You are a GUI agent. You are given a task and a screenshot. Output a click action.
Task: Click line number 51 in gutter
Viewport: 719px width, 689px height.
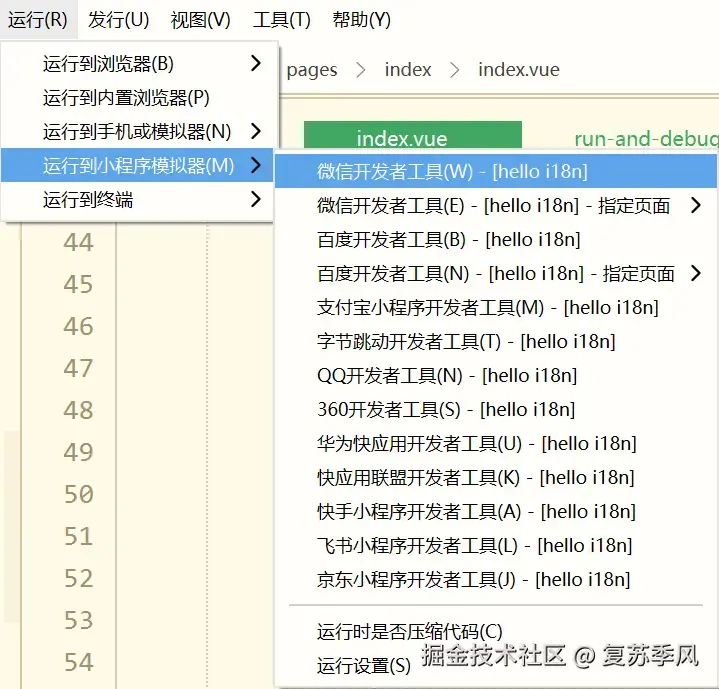coord(78,536)
